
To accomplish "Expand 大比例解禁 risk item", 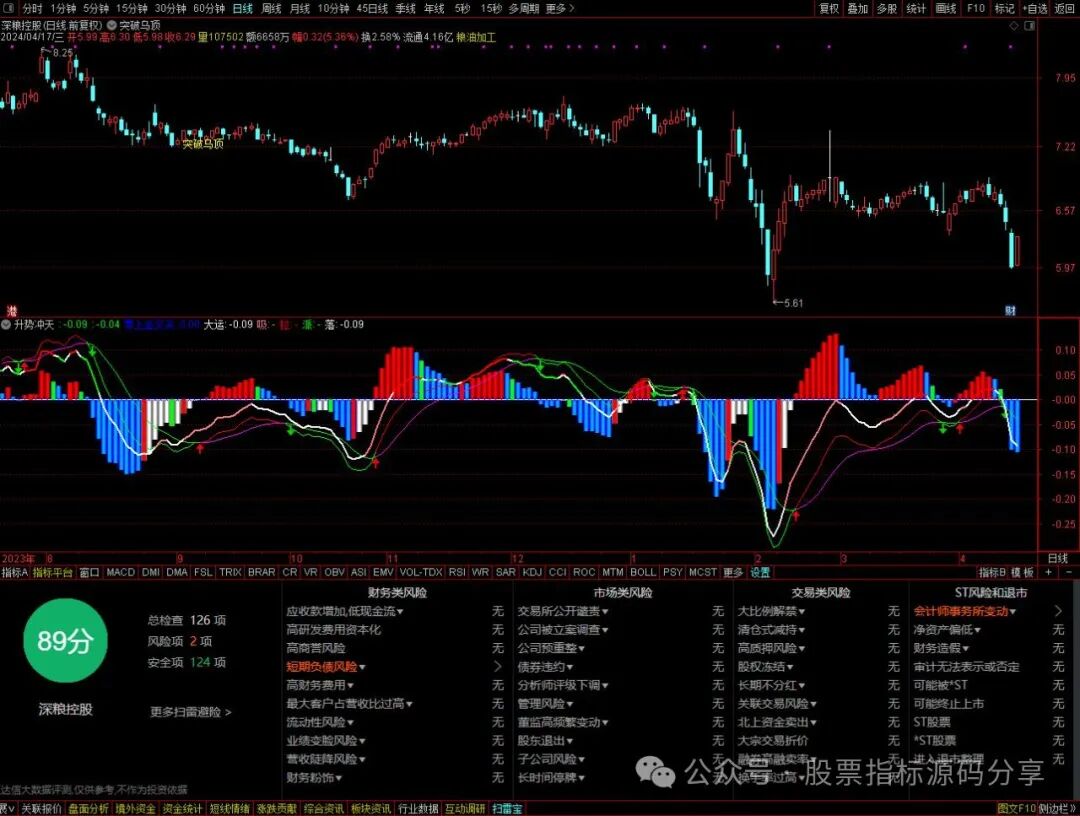I will pos(771,611).
